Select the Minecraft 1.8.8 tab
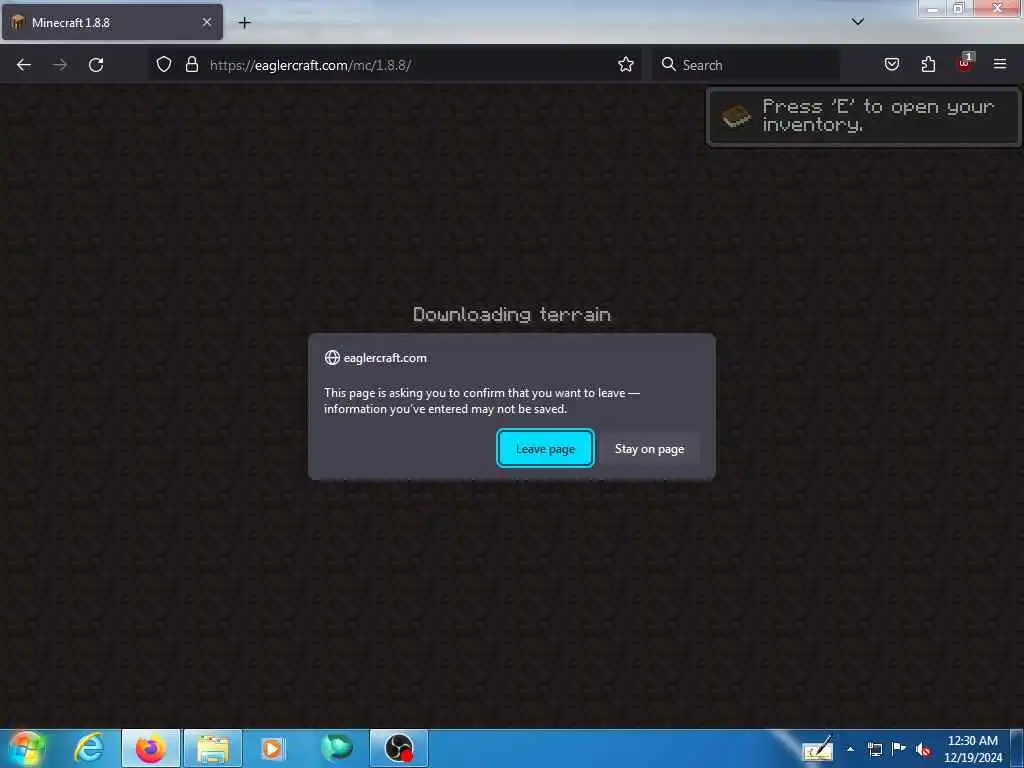 coord(112,22)
